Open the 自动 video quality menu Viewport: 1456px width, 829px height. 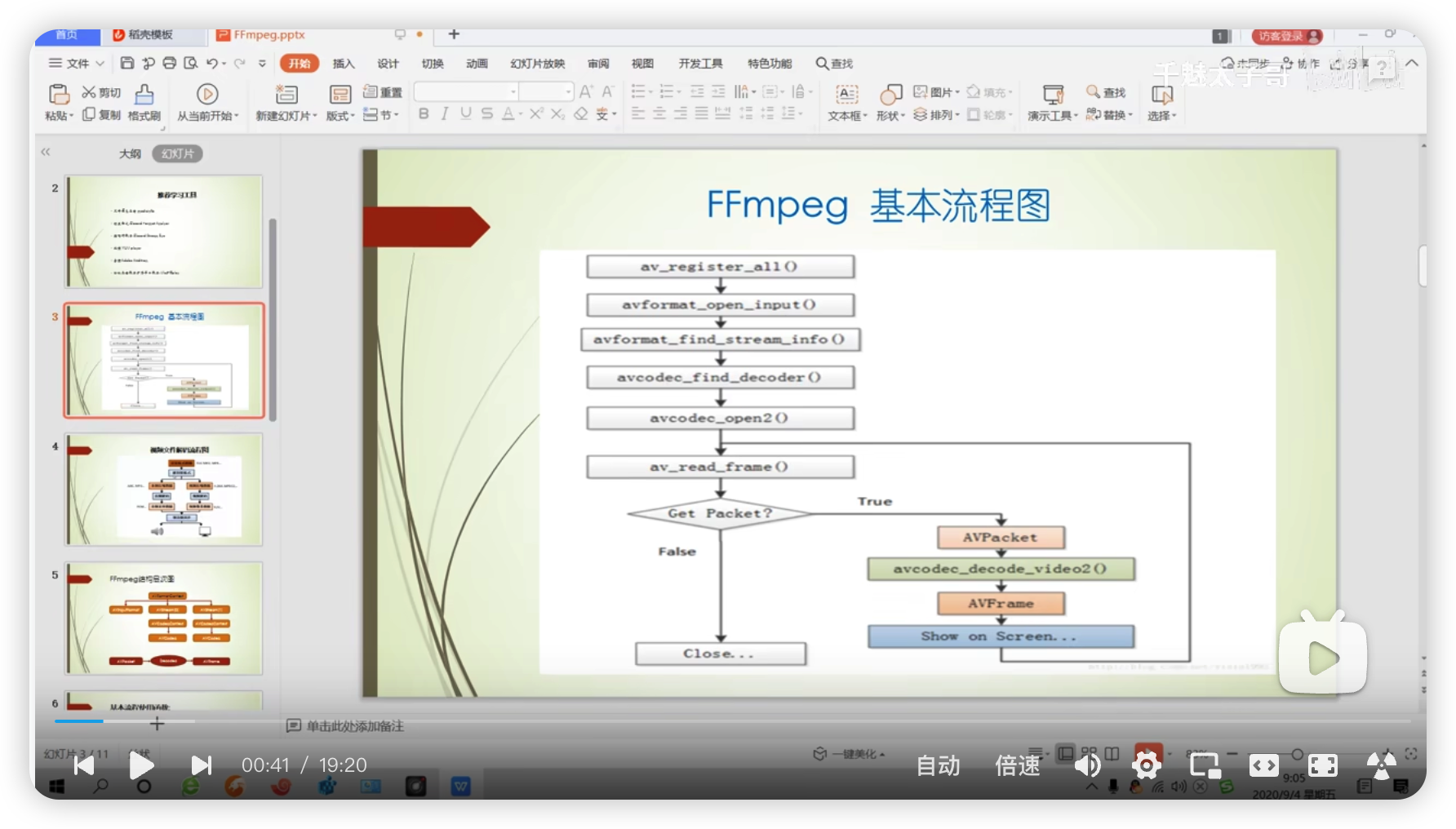click(x=938, y=765)
